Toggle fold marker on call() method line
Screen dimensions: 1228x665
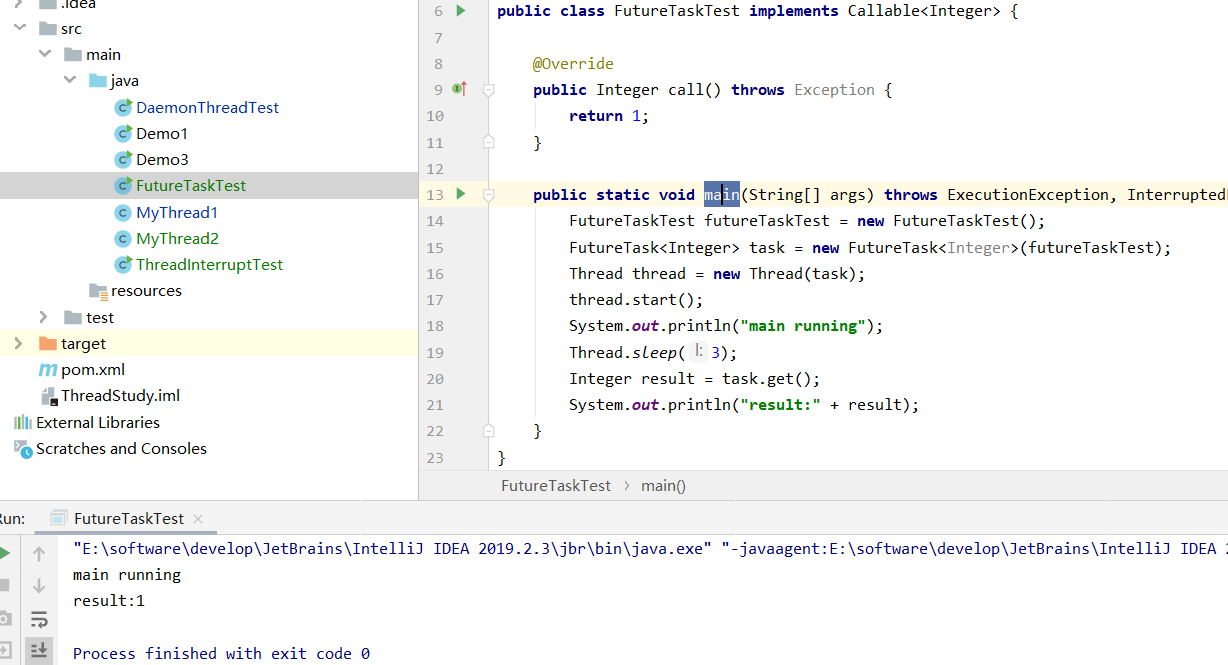click(x=489, y=90)
